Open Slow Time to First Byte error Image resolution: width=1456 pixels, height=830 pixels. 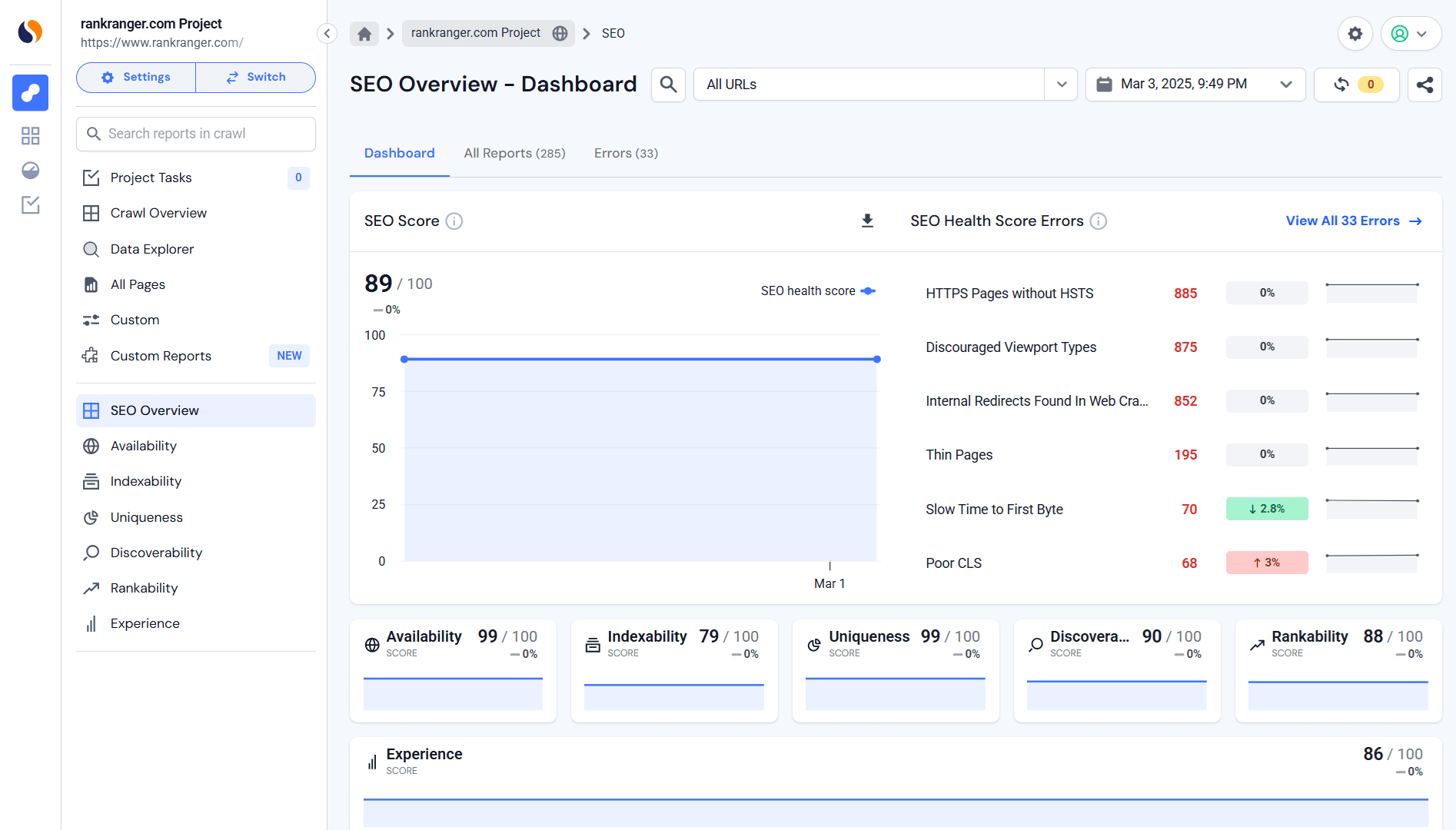point(994,510)
